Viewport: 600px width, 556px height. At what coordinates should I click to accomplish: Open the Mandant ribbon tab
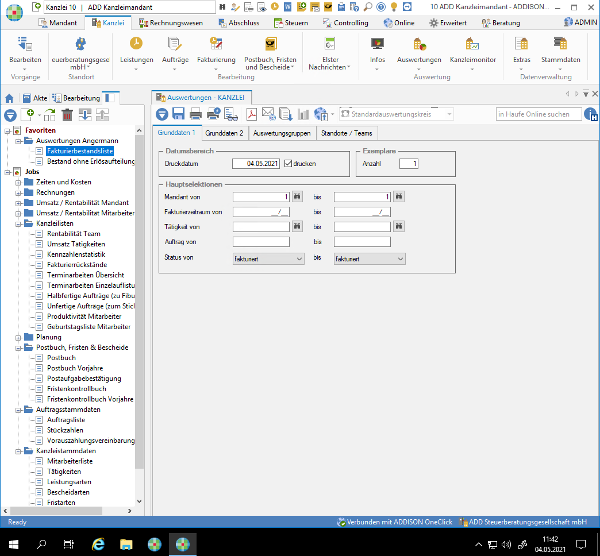tap(57, 23)
